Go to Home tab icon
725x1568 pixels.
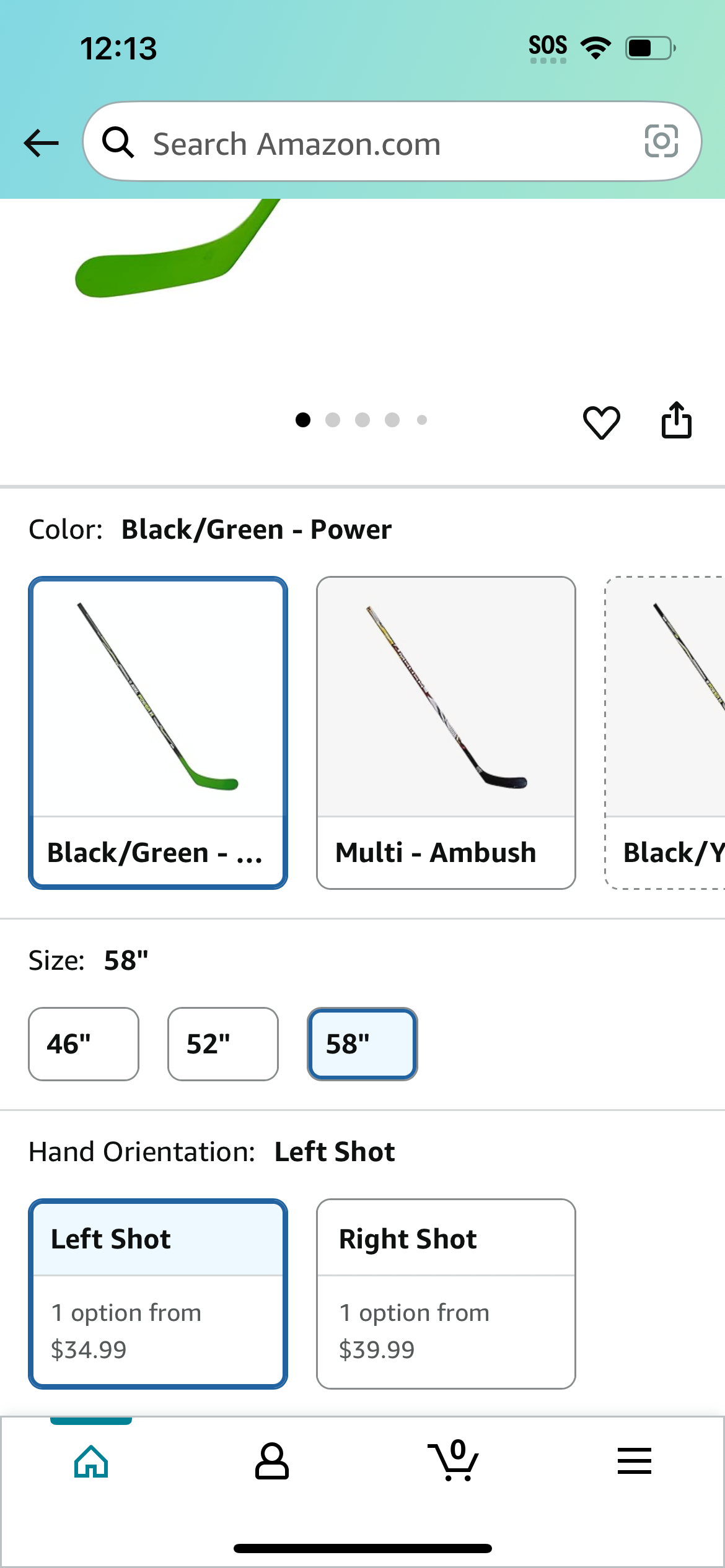coord(91,1461)
